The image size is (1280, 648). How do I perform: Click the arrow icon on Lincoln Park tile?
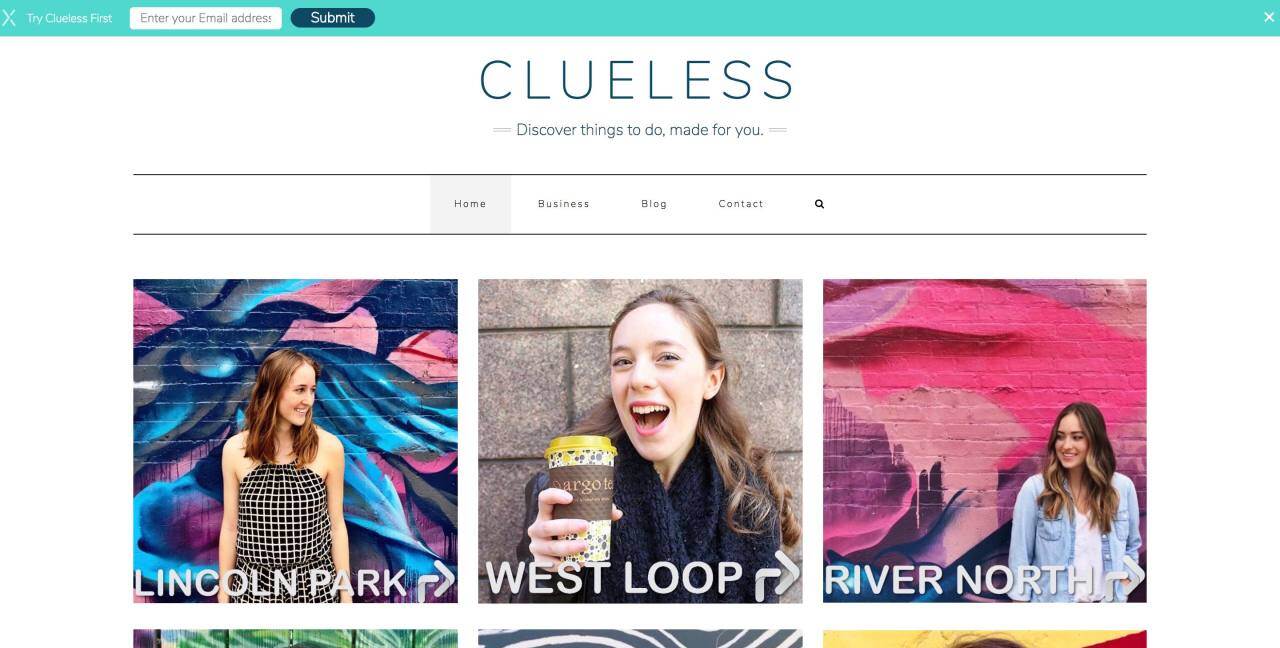pos(436,580)
